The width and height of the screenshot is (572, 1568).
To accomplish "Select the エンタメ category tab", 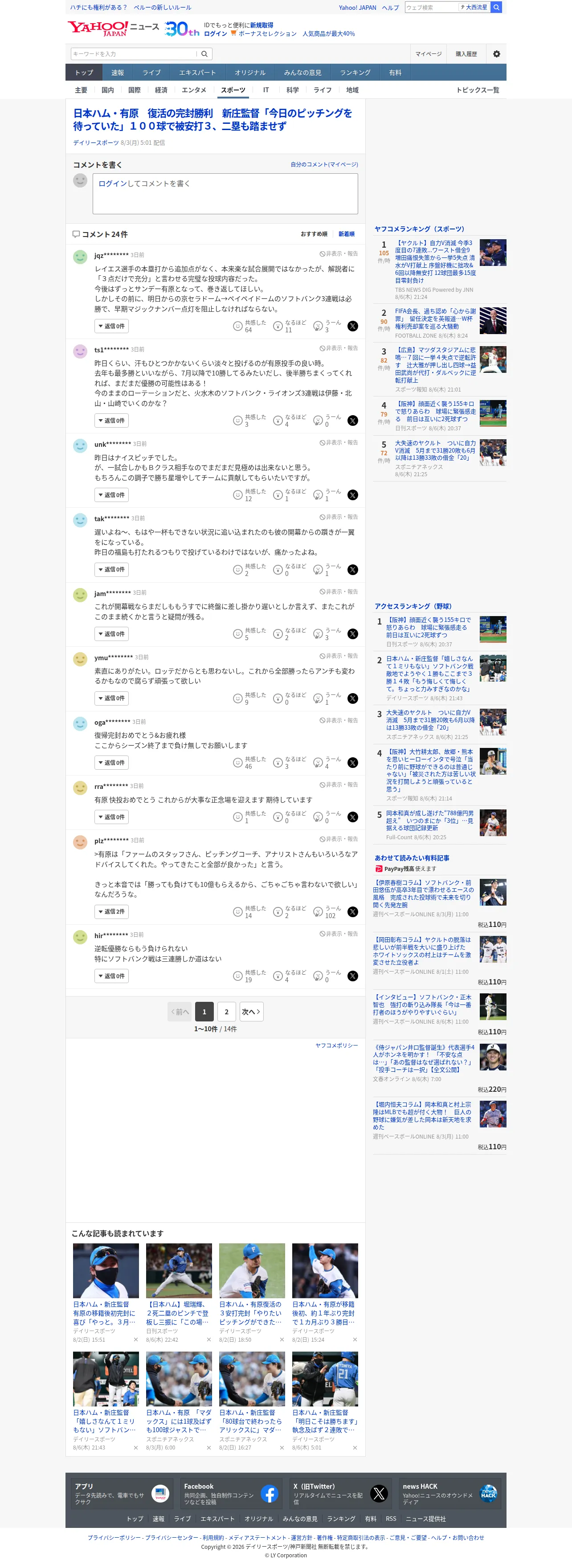I will (x=194, y=90).
